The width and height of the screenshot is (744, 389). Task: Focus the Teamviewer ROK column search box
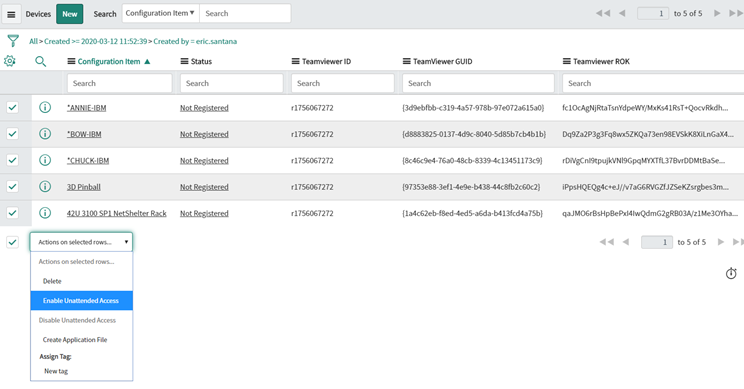point(653,83)
